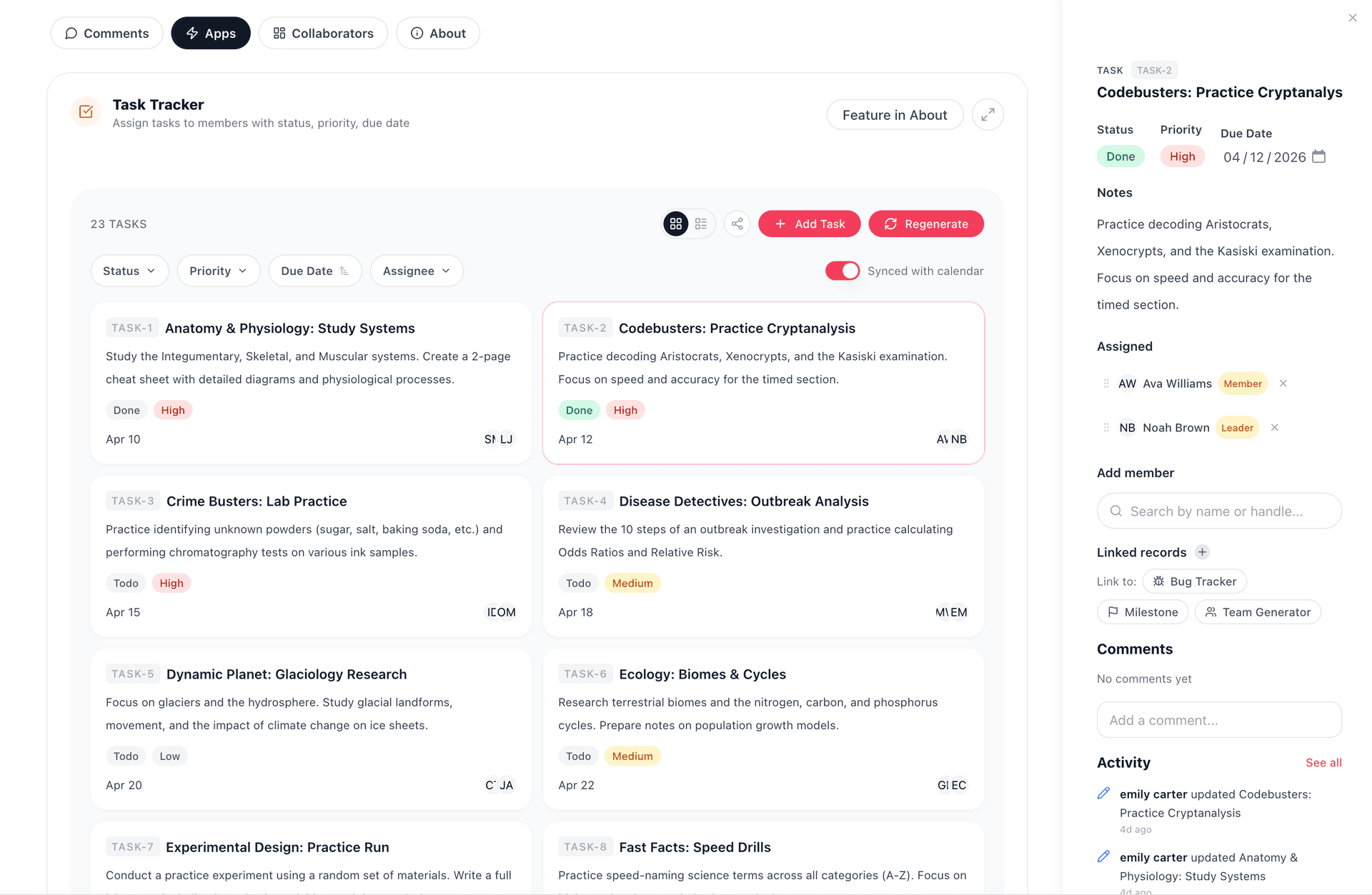Open the Bug Tracker linked record

[1195, 581]
